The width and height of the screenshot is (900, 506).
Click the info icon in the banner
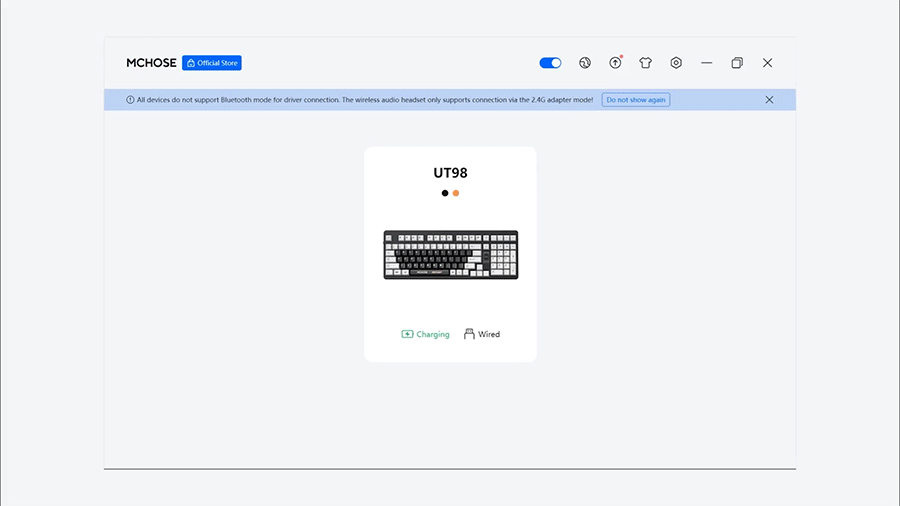click(x=130, y=100)
